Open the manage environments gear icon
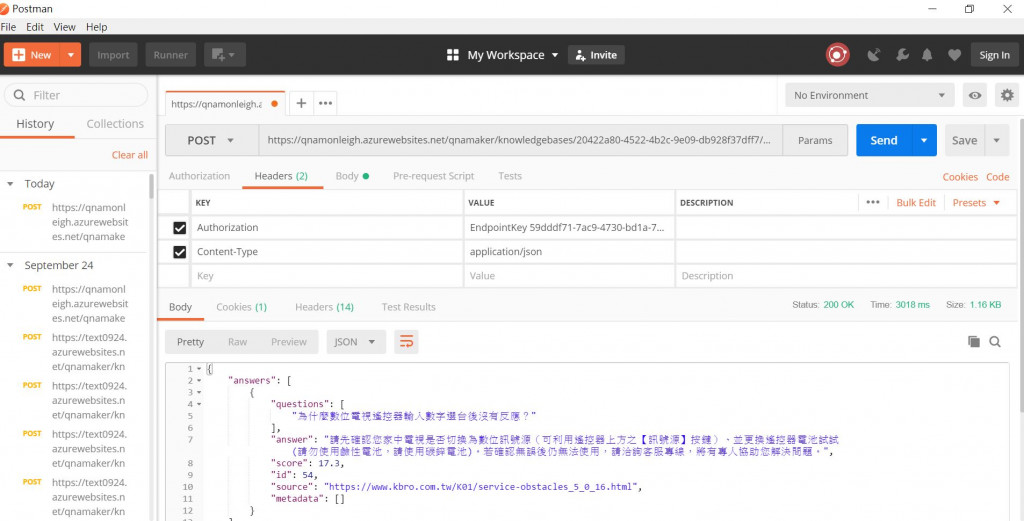Viewport: 1024px width, 521px height. (1007, 95)
